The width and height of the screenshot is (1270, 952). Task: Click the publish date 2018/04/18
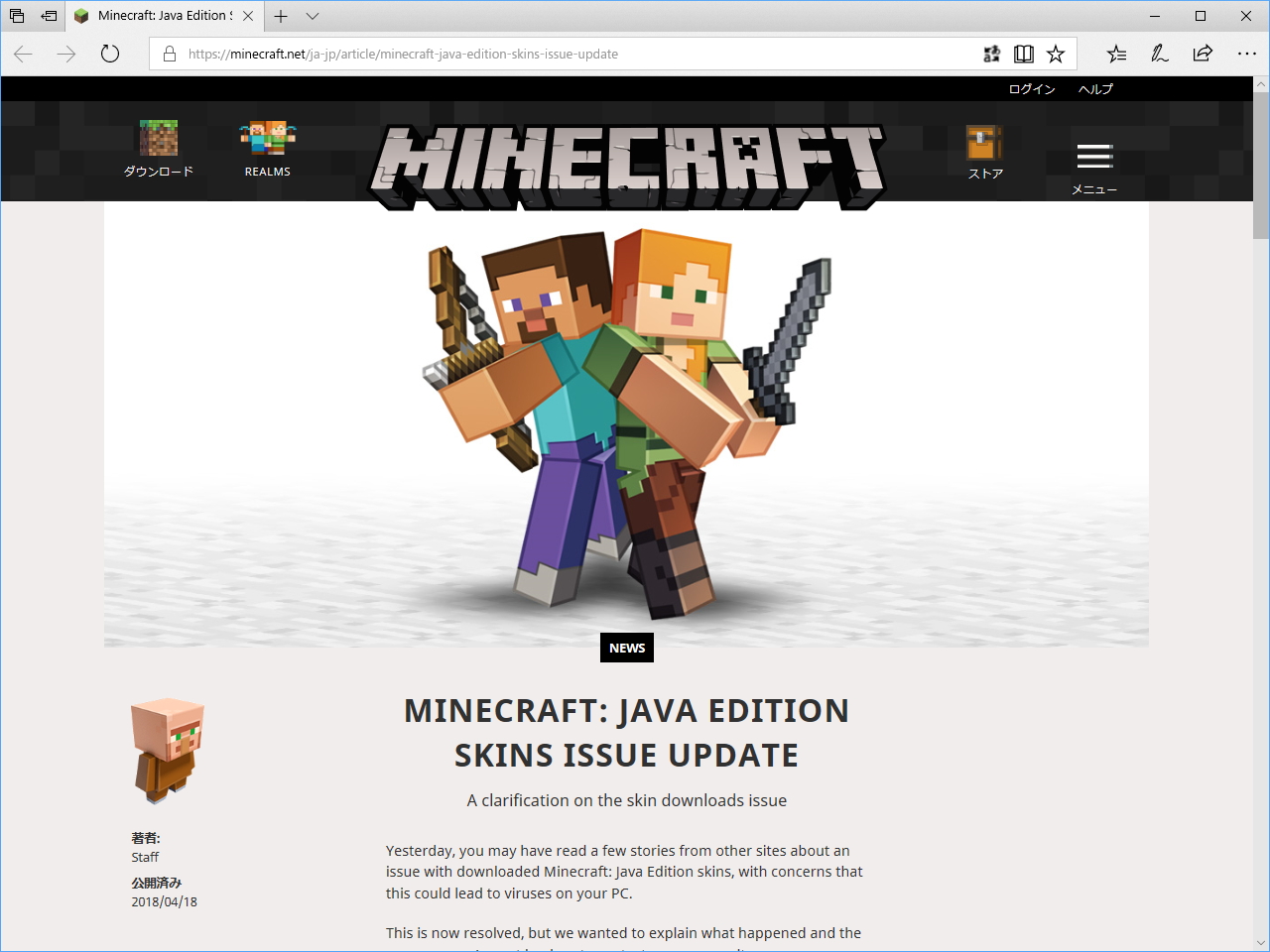click(165, 901)
